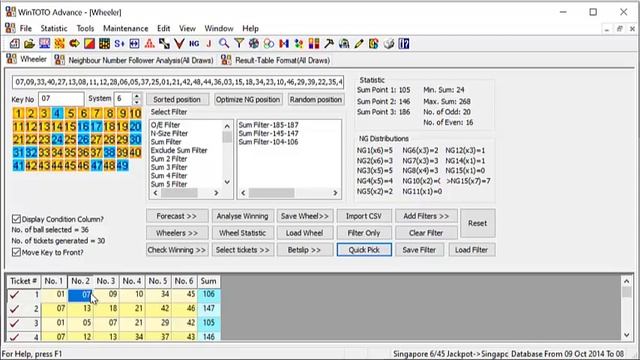
Task: Open the Maintenance menu
Action: pyautogui.click(x=126, y=29)
